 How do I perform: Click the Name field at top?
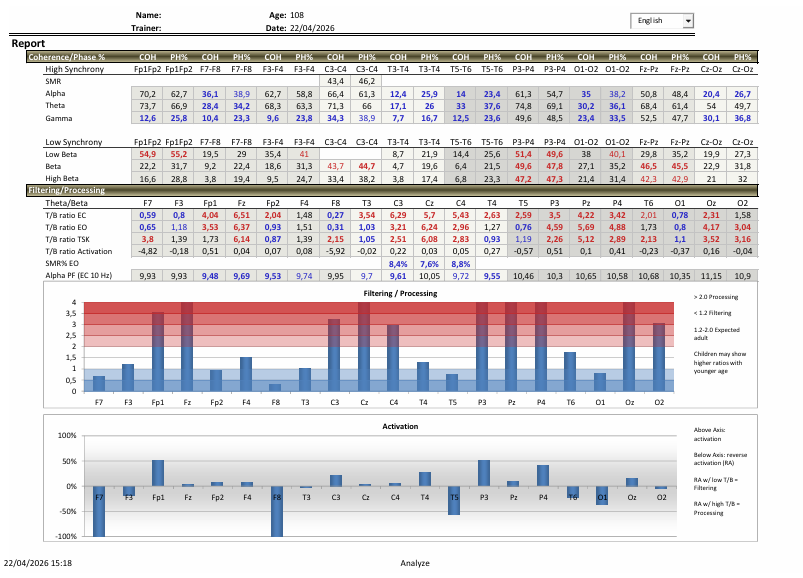[147, 16]
